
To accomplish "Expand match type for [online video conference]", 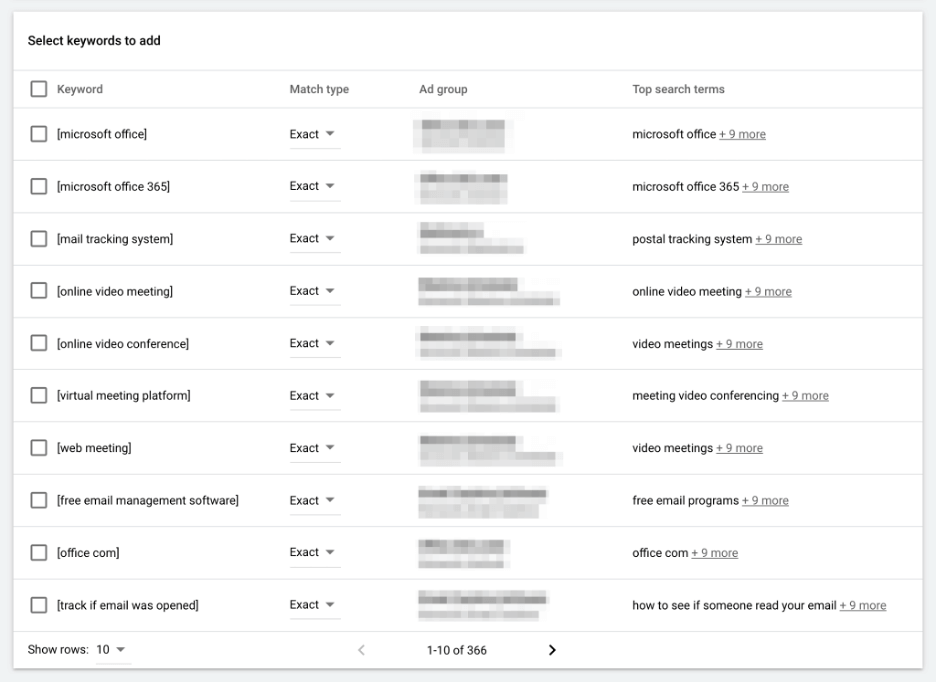I will click(315, 343).
